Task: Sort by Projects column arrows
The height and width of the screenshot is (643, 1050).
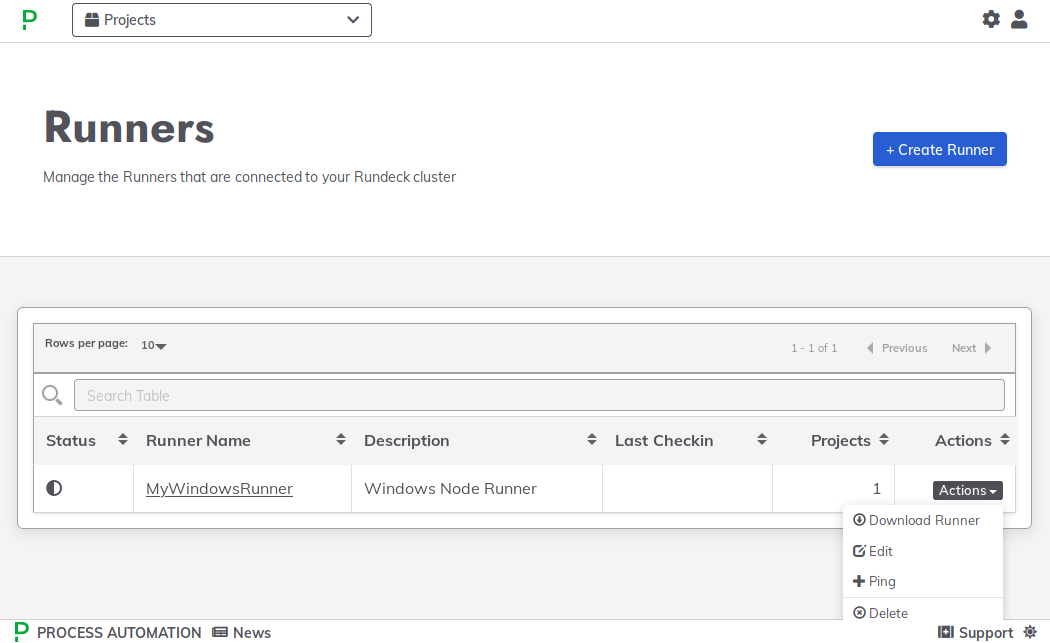Action: tap(884, 439)
